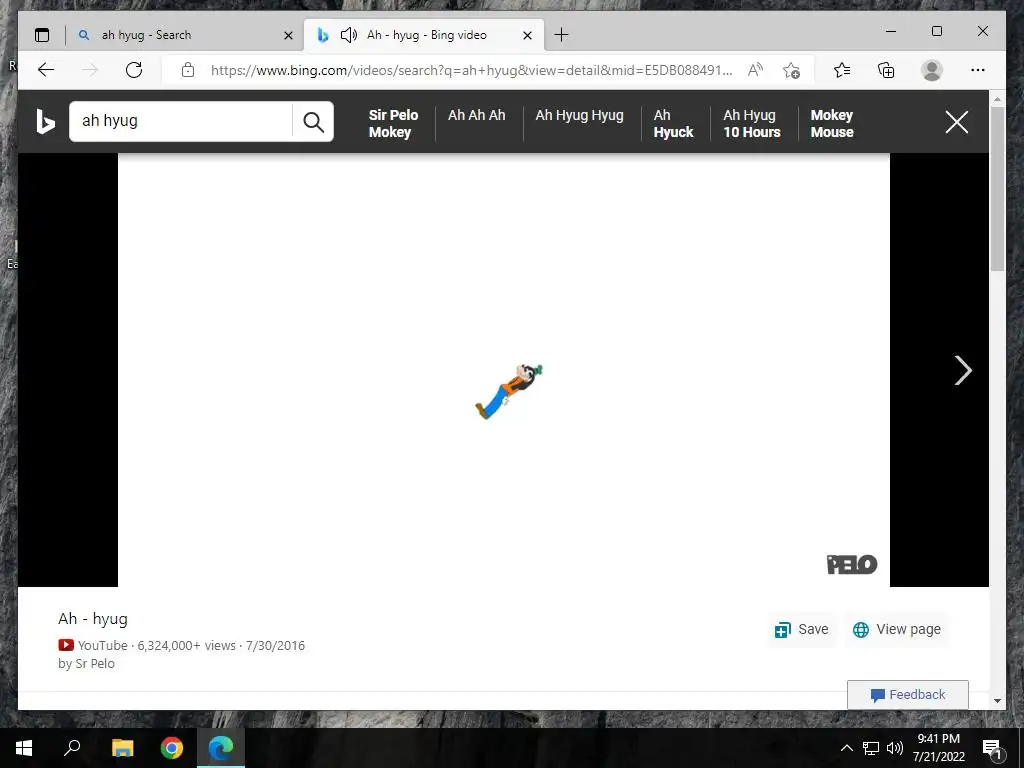Click the address bar URL
Screen dimensions: 1024x768
pos(471,70)
